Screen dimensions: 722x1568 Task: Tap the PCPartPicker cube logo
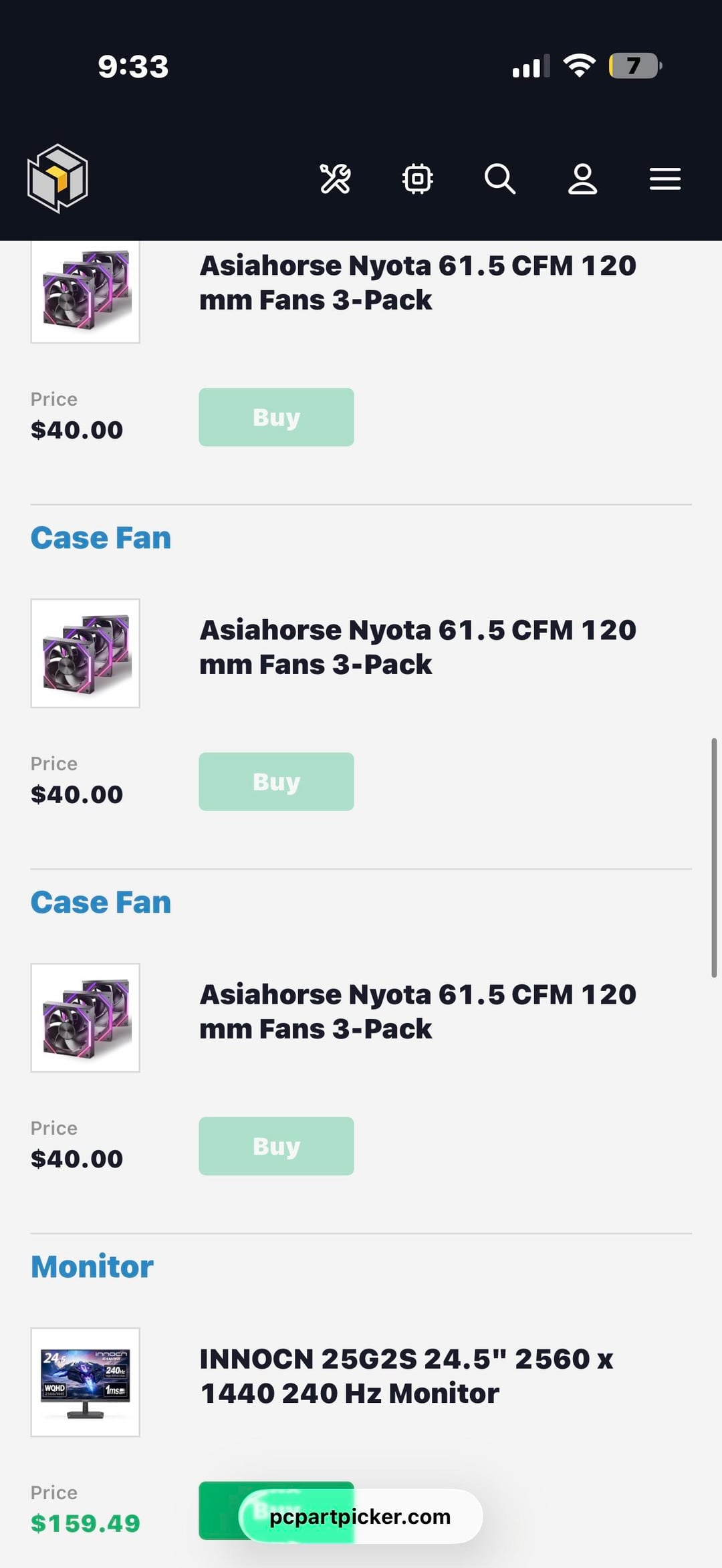coord(57,179)
